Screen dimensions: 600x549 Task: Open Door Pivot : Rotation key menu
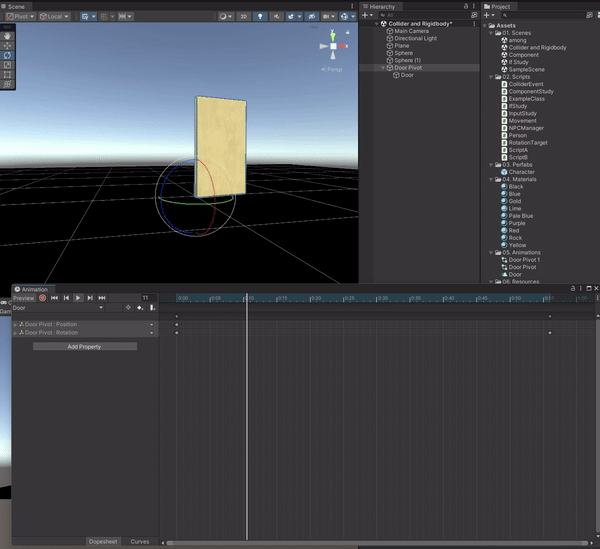152,333
